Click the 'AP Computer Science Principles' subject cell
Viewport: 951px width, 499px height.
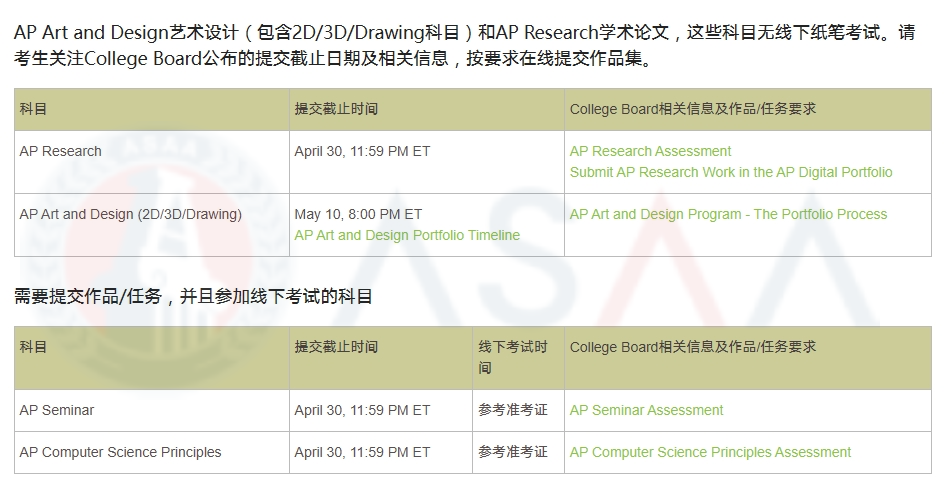pyautogui.click(x=152, y=452)
